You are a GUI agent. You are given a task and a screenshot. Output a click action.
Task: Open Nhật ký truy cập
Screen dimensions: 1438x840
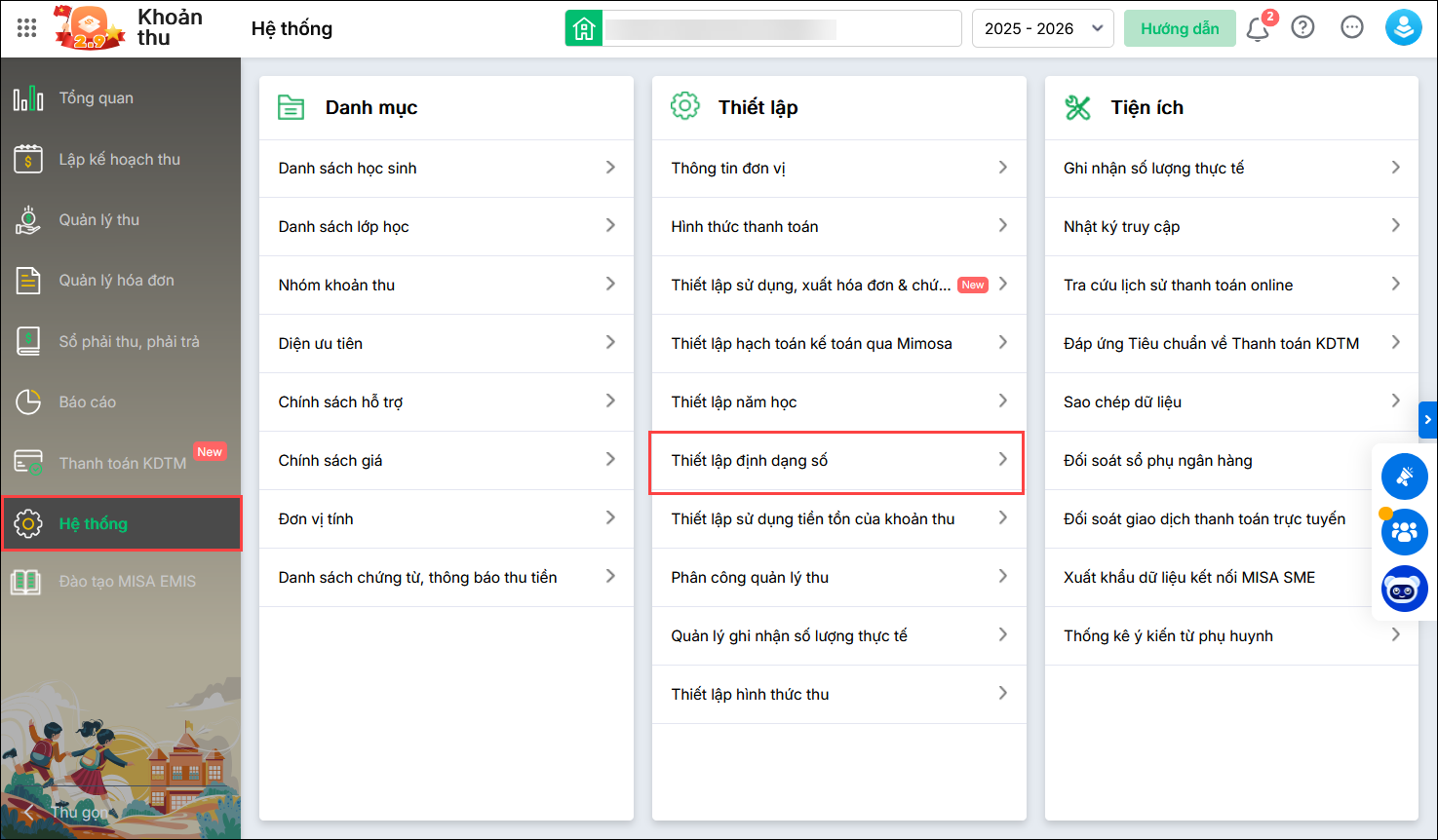(1230, 227)
